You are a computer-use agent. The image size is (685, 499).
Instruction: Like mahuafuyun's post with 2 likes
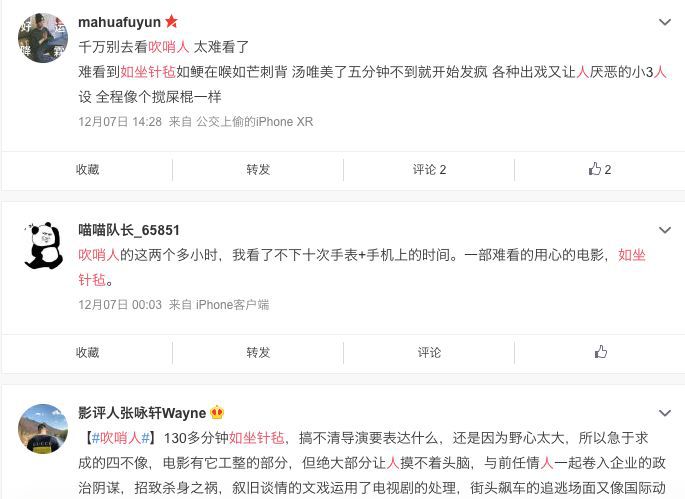pos(599,169)
